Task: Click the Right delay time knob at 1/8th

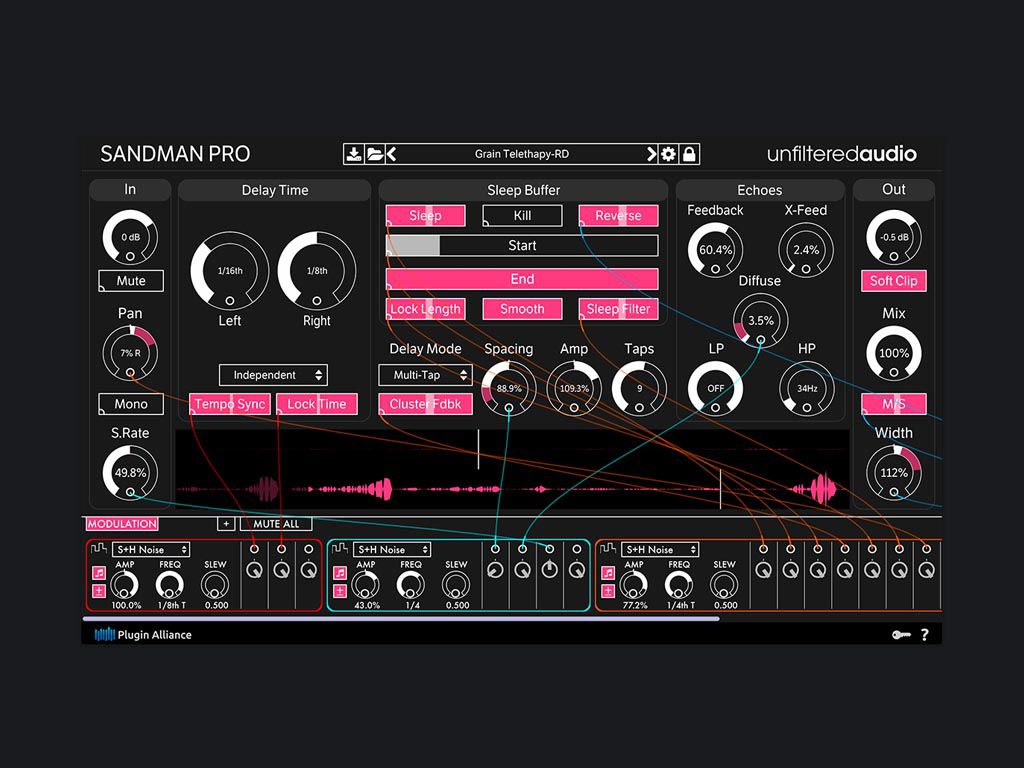Action: coord(317,270)
